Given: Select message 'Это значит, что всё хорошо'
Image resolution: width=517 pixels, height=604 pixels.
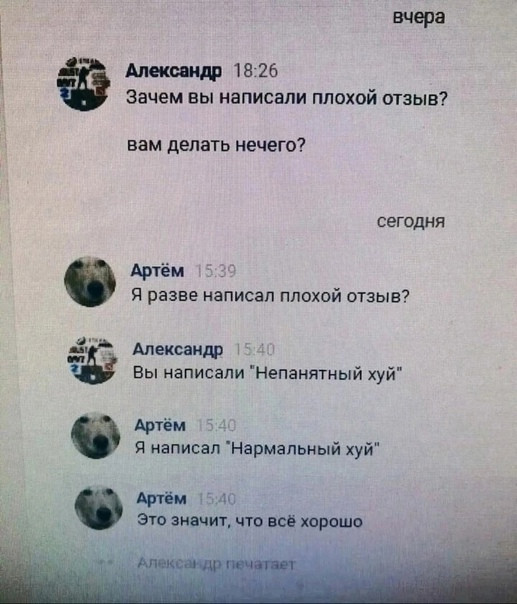Looking at the screenshot, I should [250, 521].
